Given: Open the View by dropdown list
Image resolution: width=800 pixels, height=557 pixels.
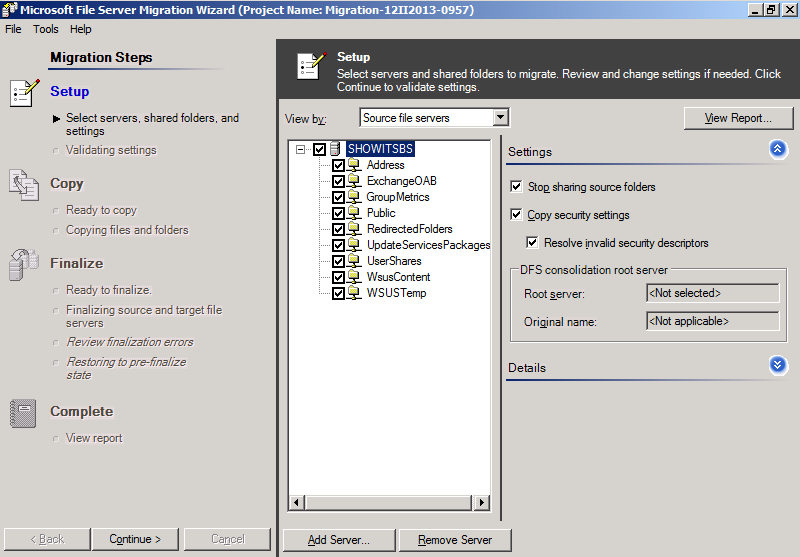Looking at the screenshot, I should [x=501, y=118].
